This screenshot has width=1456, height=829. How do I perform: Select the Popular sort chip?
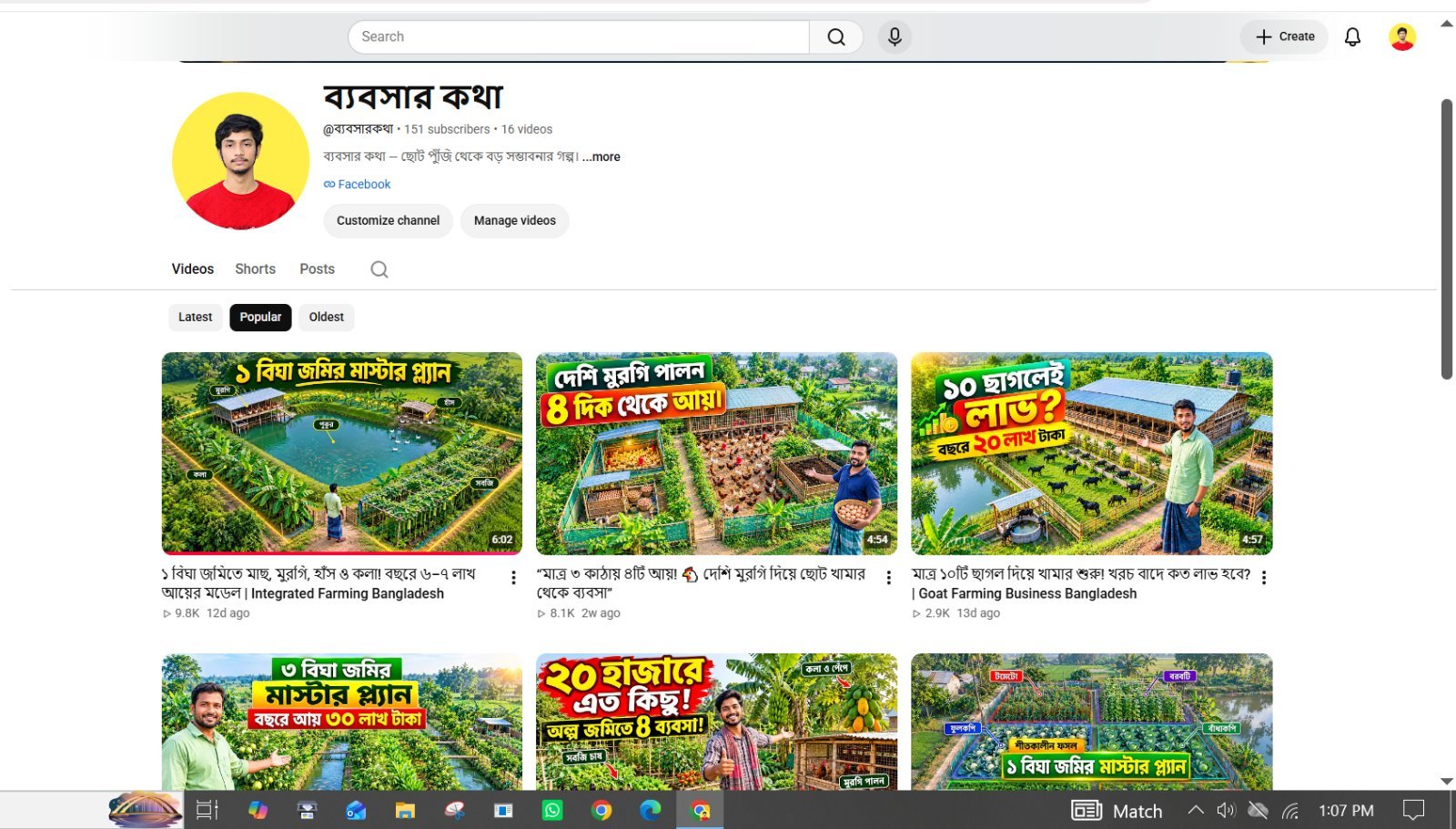pos(260,317)
